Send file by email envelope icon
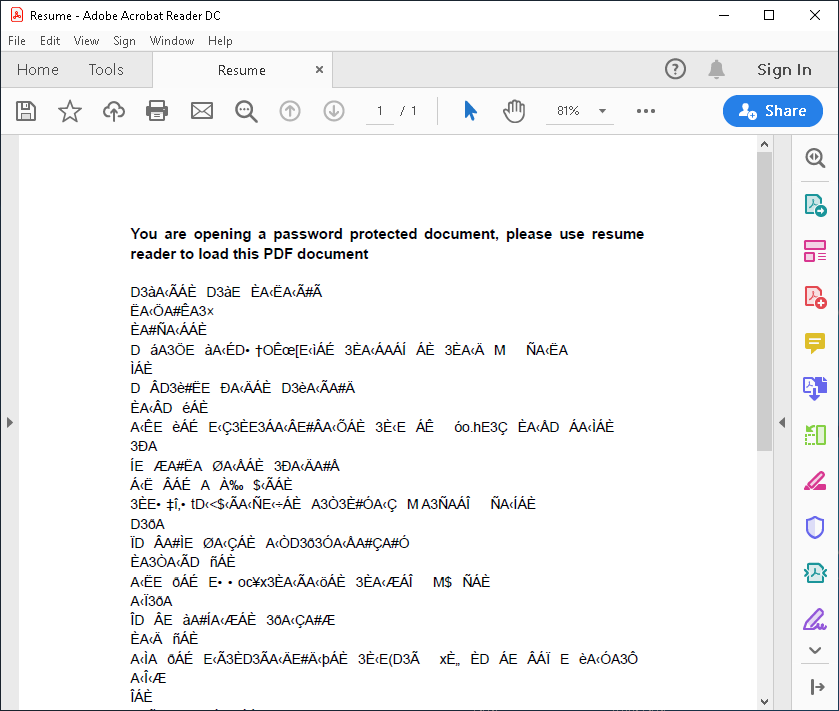The image size is (839, 711). (x=202, y=111)
